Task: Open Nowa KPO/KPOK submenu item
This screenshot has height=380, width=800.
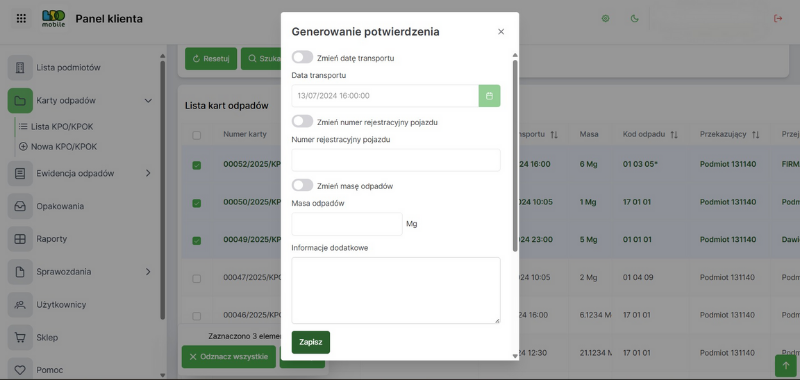Action: click(x=64, y=146)
